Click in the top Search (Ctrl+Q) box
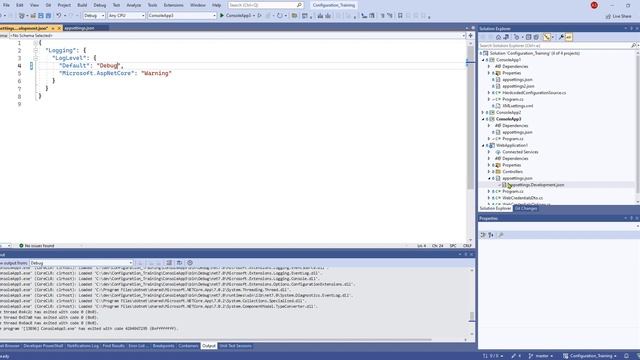 tap(265, 5)
